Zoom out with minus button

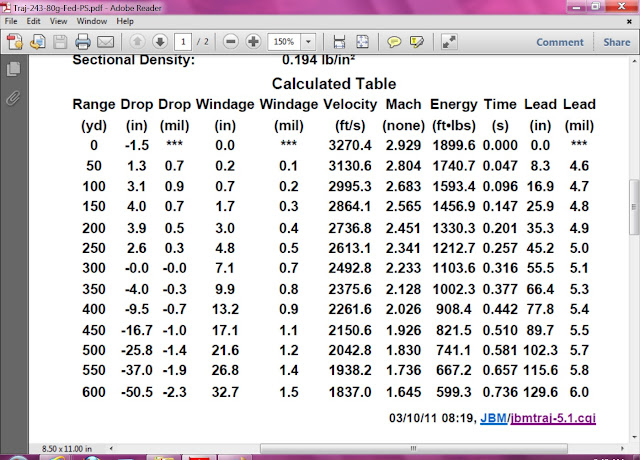(231, 41)
